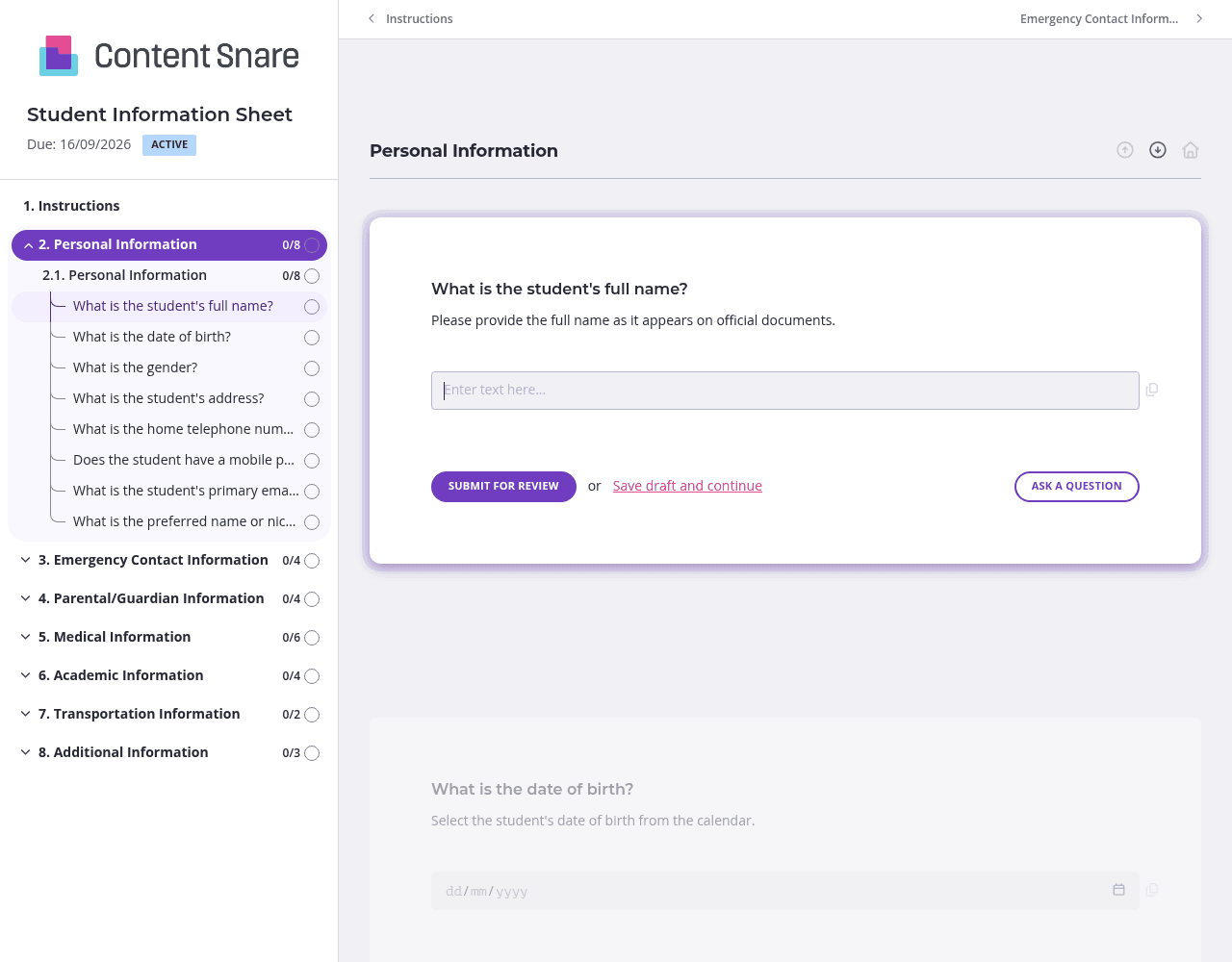Viewport: 1232px width, 962px height.
Task: Expand the Medical Information section
Action: (26, 637)
